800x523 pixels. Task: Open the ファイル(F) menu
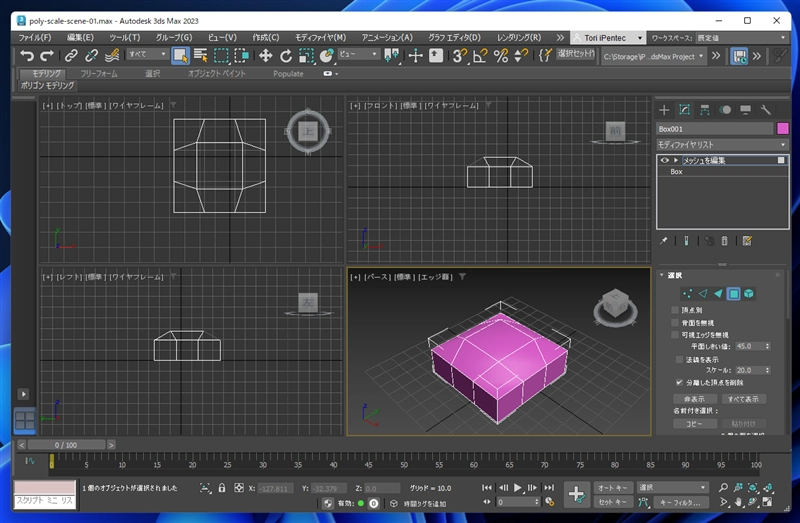click(x=35, y=38)
